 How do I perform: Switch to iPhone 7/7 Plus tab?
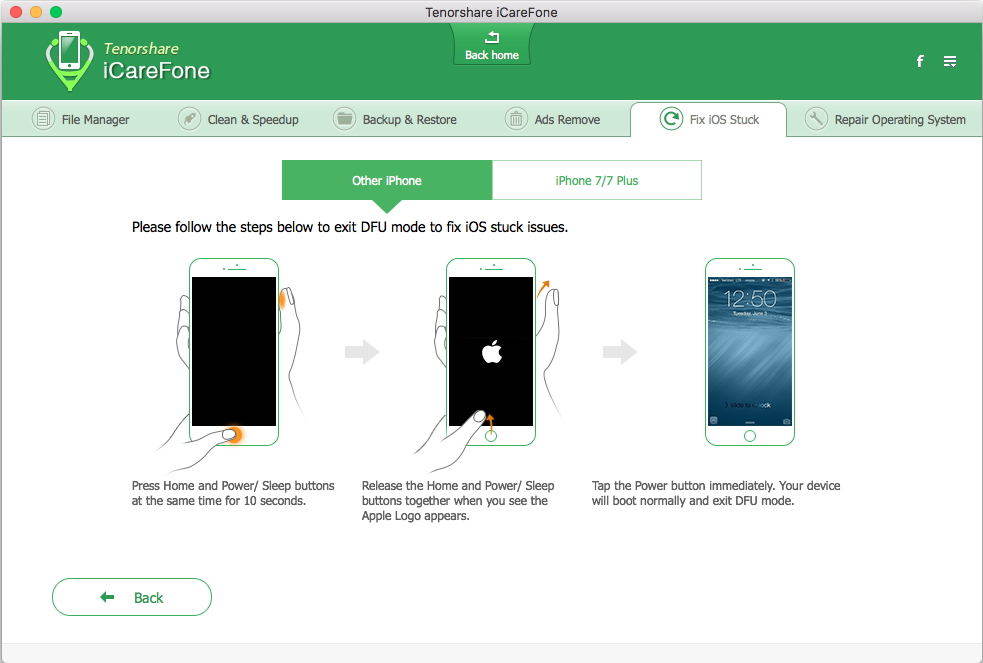coord(597,180)
